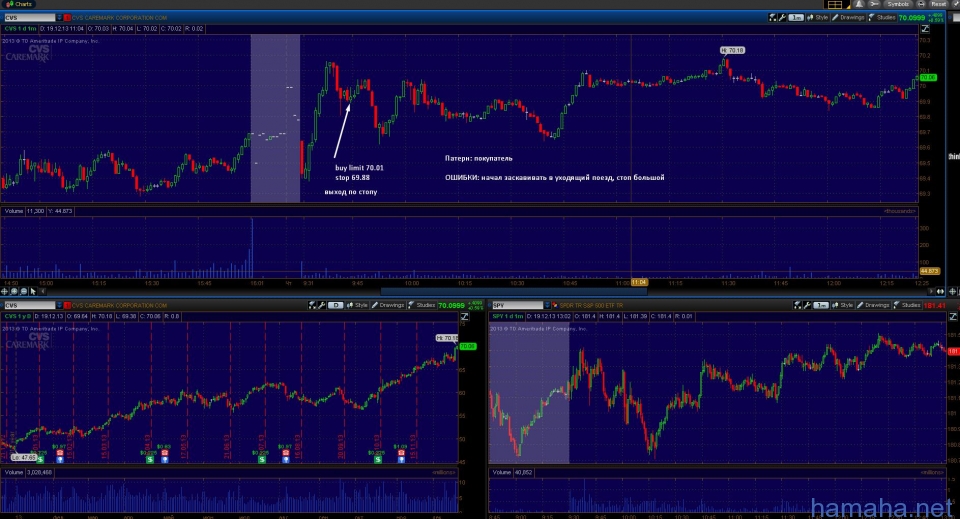The height and width of the screenshot is (519, 960).
Task: Click the crosshair icon at bottom right of main chart
Action: pos(953,291)
